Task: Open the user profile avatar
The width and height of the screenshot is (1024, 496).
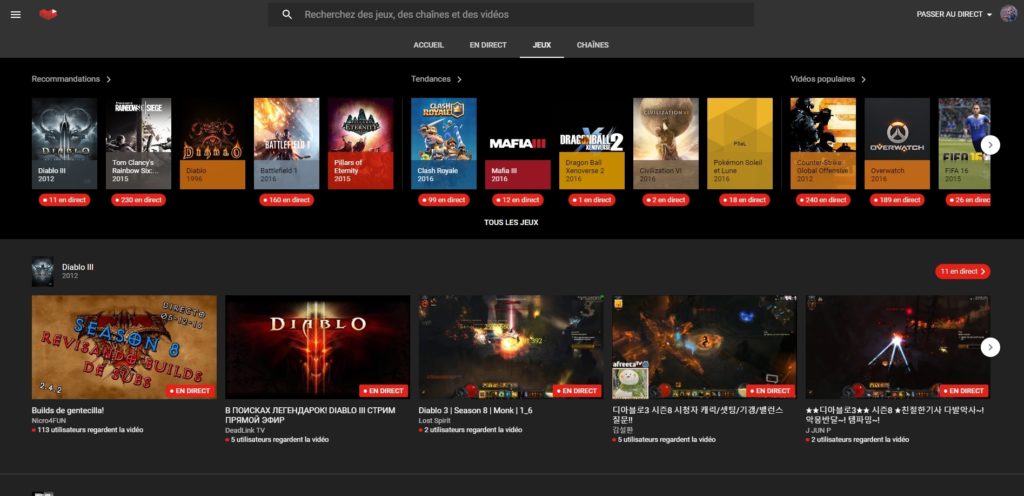Action: 1008,14
